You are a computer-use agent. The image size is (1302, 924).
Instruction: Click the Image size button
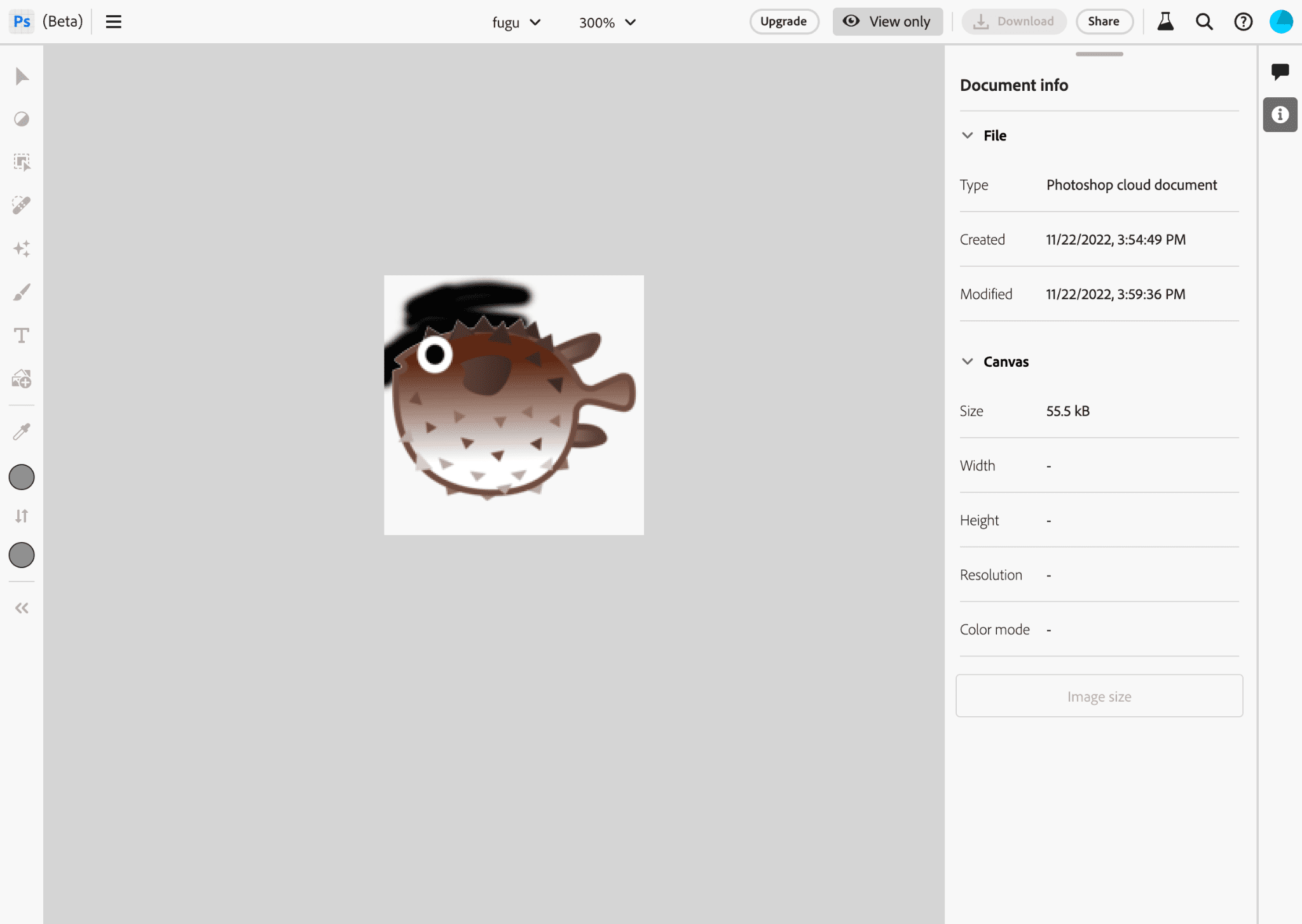point(1099,696)
